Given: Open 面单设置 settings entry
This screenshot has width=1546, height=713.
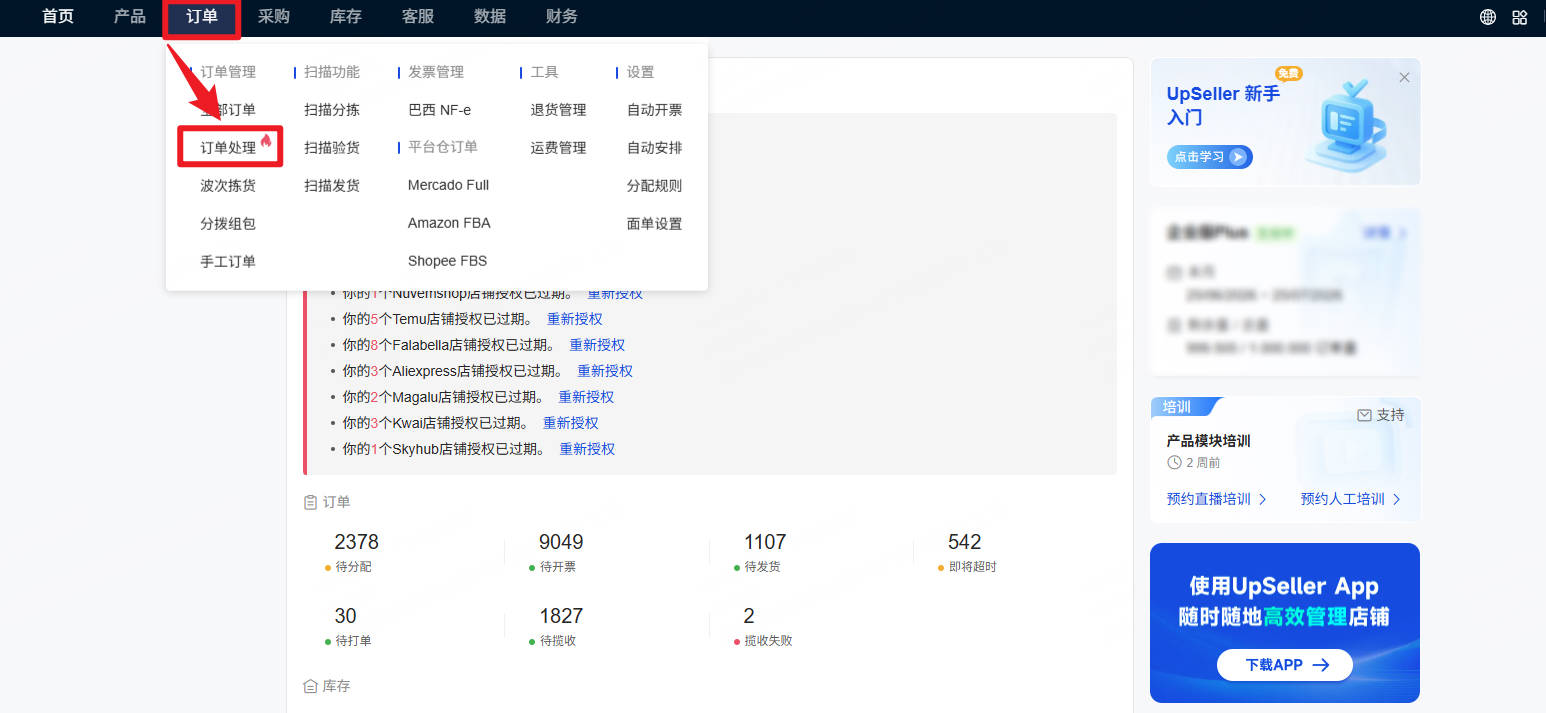Looking at the screenshot, I should [x=655, y=224].
